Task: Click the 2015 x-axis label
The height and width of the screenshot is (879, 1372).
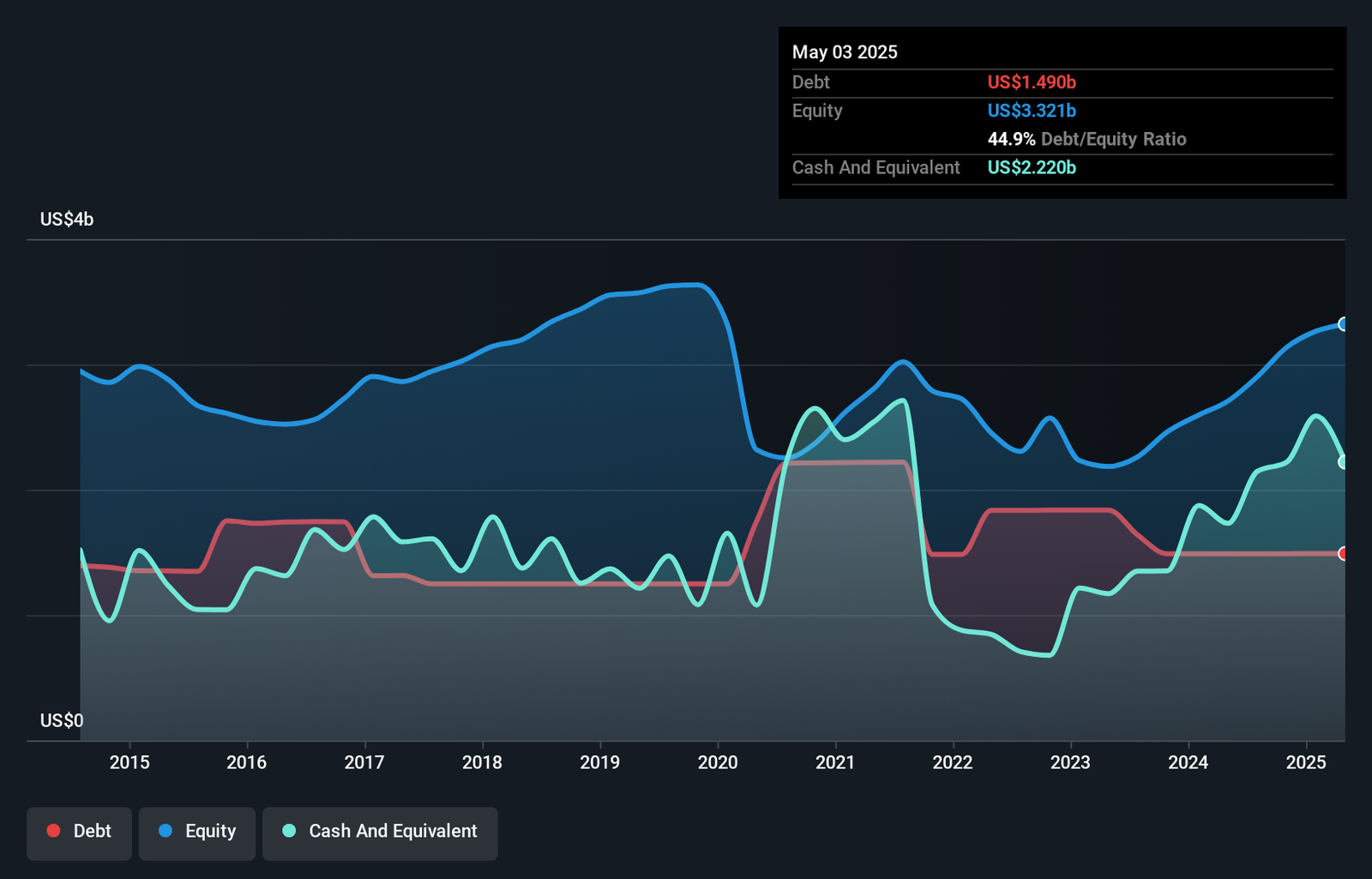Action: pos(129,762)
